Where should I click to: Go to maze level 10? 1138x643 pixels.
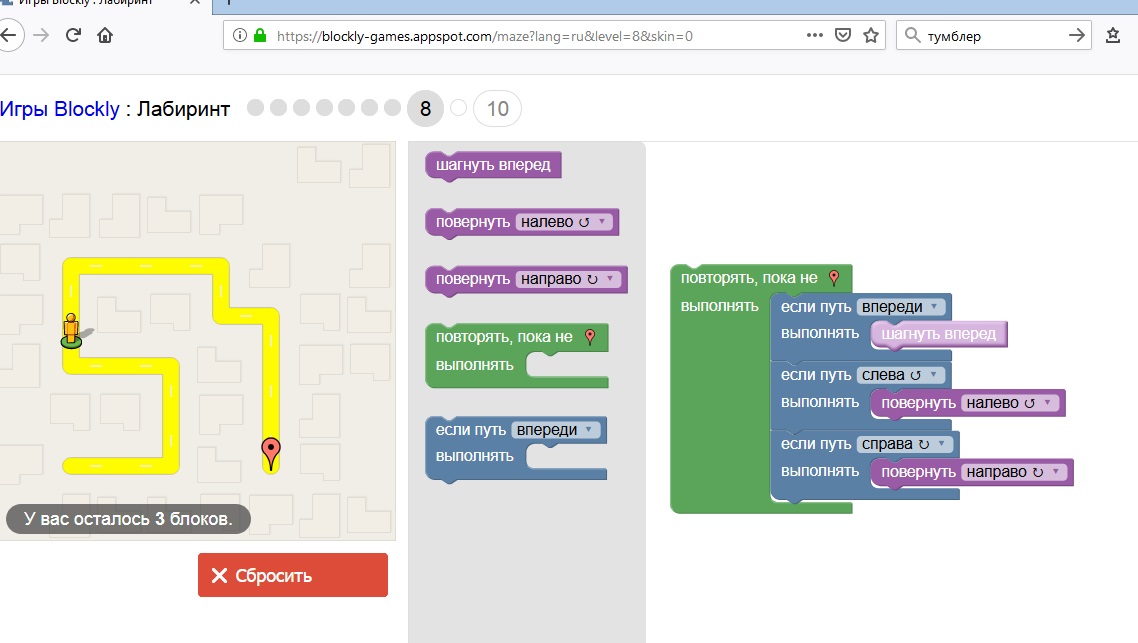click(x=497, y=109)
